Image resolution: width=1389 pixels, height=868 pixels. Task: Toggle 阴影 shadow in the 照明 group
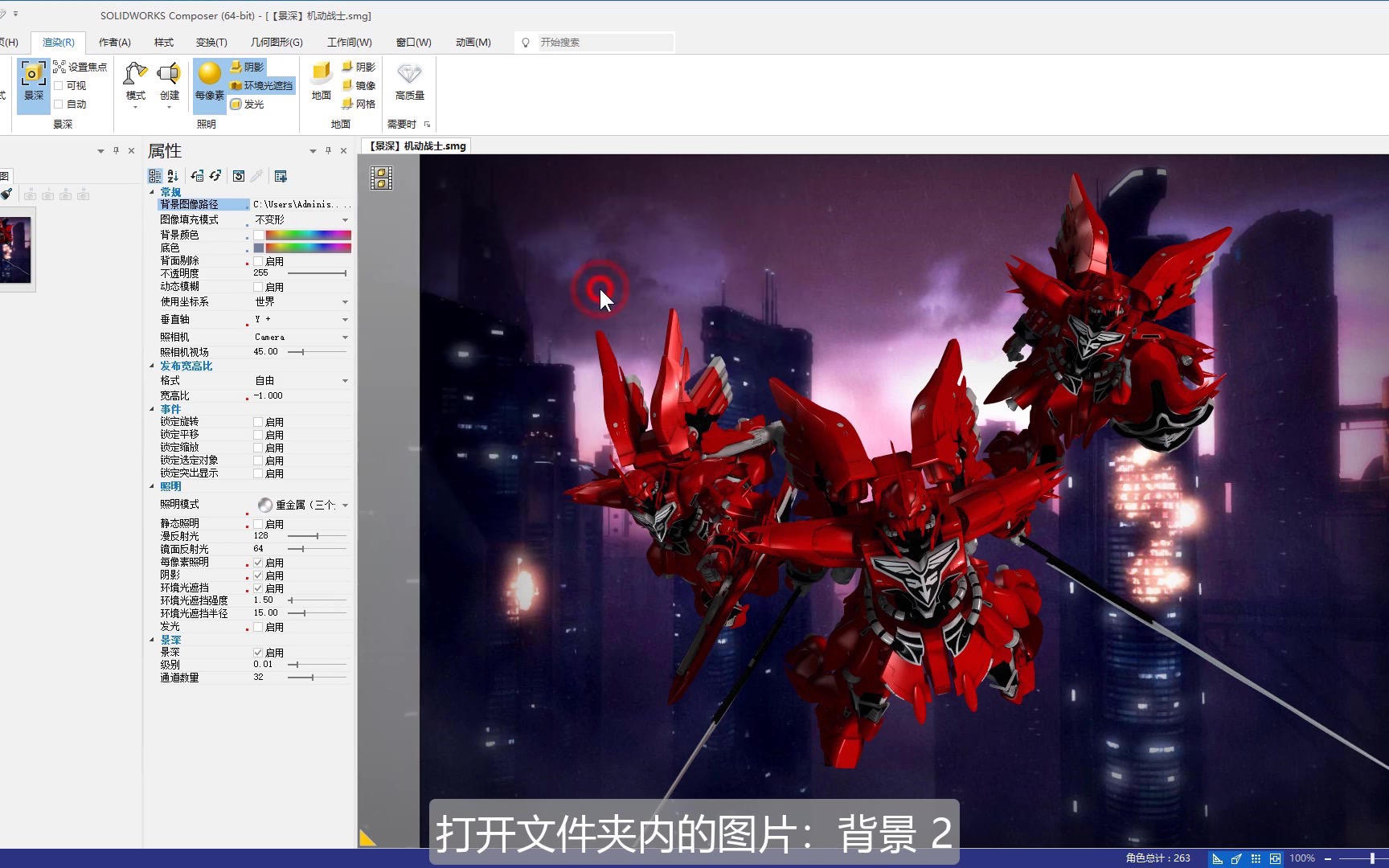pos(247,67)
